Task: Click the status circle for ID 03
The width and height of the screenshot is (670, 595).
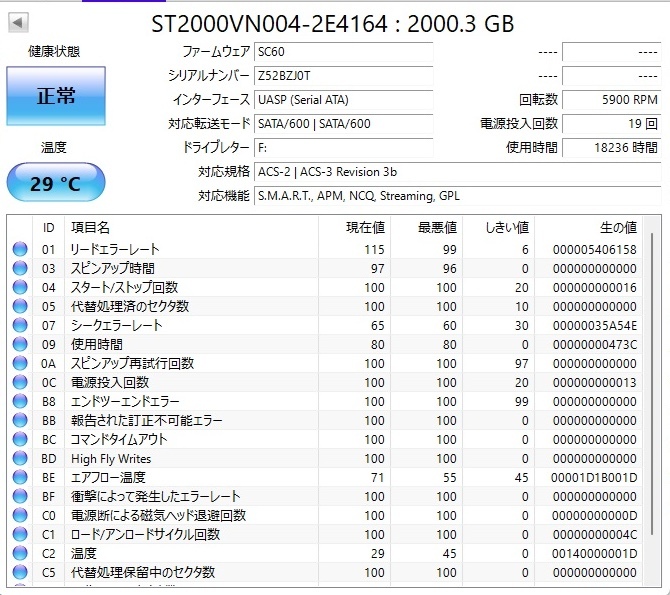Action: tap(20, 268)
